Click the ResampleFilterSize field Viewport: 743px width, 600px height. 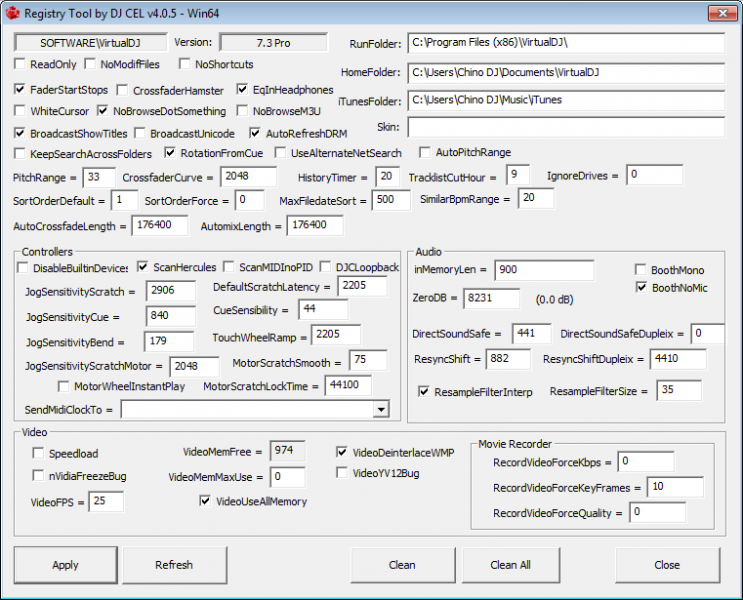click(679, 390)
